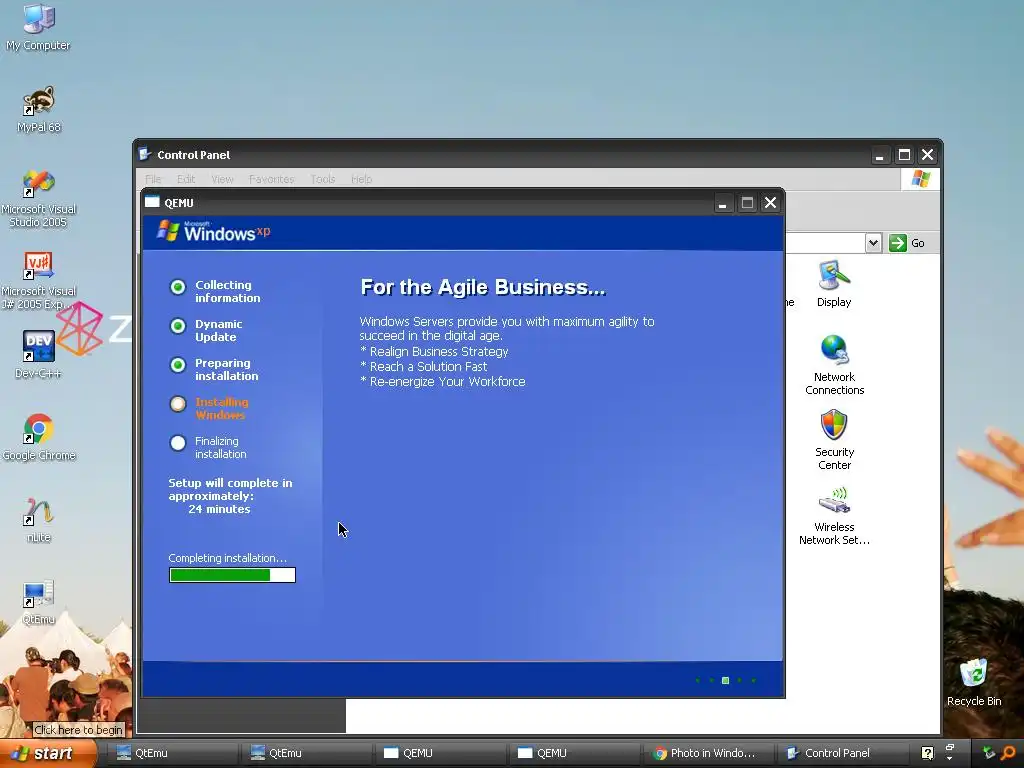Viewport: 1024px width, 768px height.
Task: Open Security Center in the Control Panel
Action: pos(834,440)
